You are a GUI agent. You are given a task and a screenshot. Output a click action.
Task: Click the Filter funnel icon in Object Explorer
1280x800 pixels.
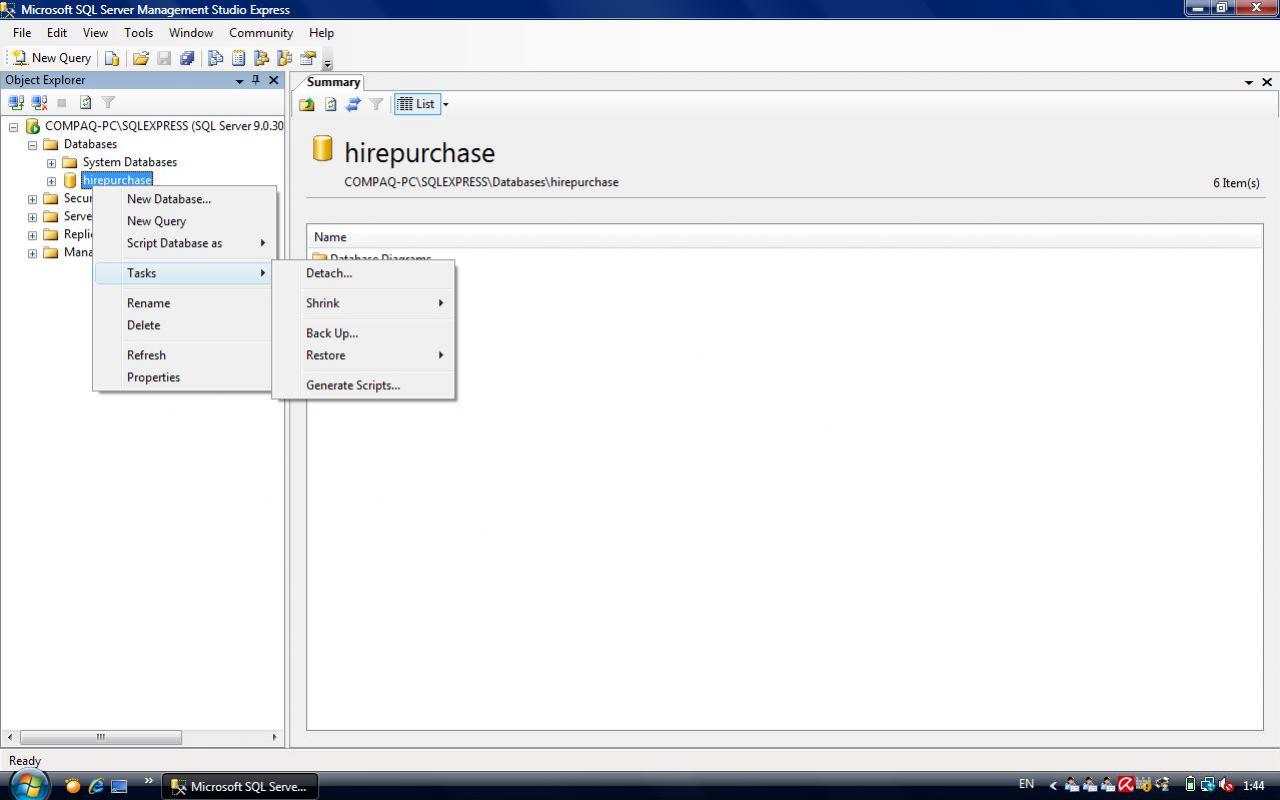coord(108,102)
